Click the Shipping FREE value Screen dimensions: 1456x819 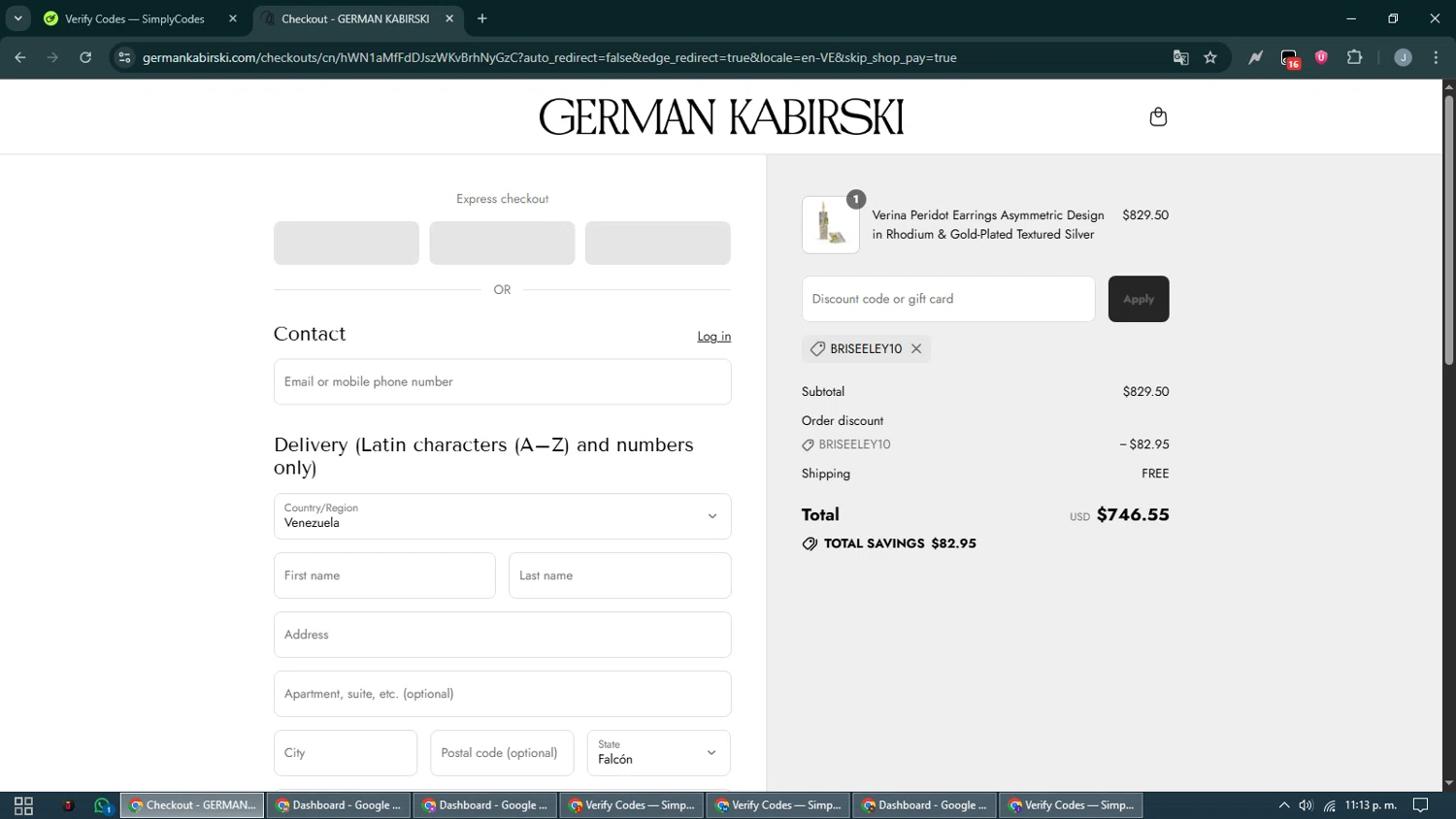click(1155, 474)
